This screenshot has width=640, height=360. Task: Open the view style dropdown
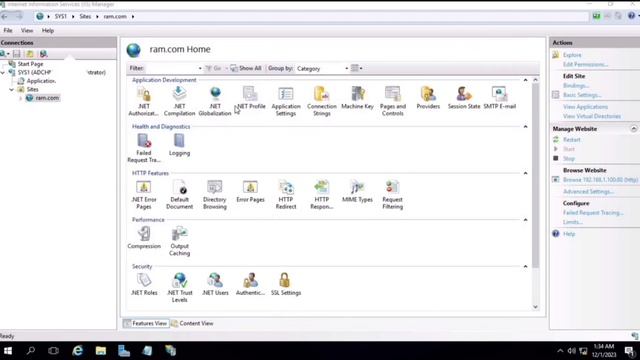(x=356, y=68)
